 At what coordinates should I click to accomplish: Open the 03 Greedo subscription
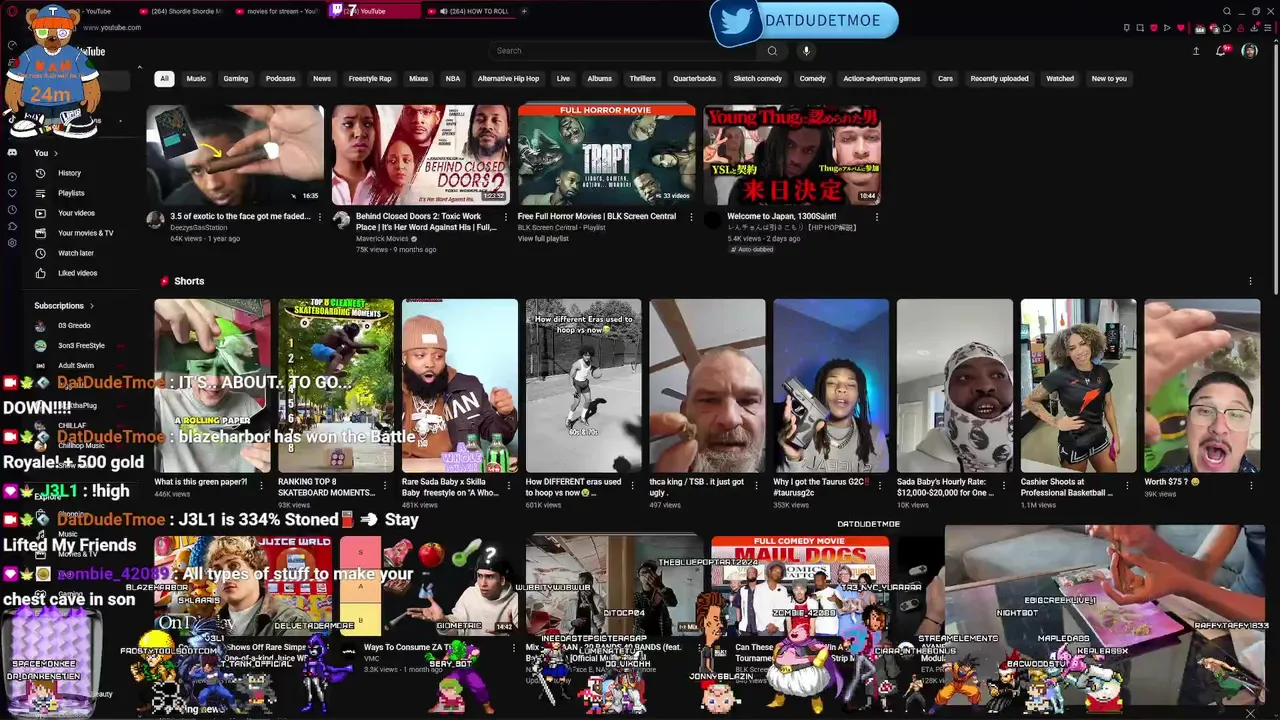pyautogui.click(x=74, y=326)
